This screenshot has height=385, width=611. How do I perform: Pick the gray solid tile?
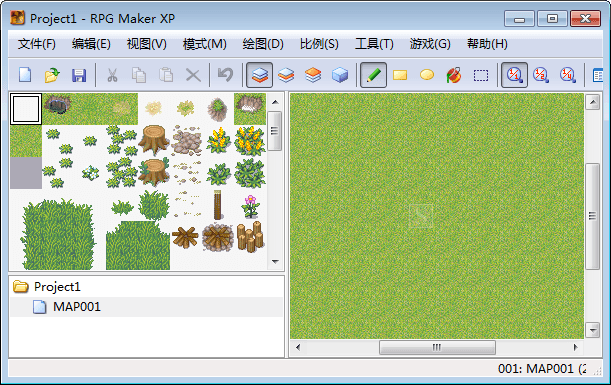26,173
